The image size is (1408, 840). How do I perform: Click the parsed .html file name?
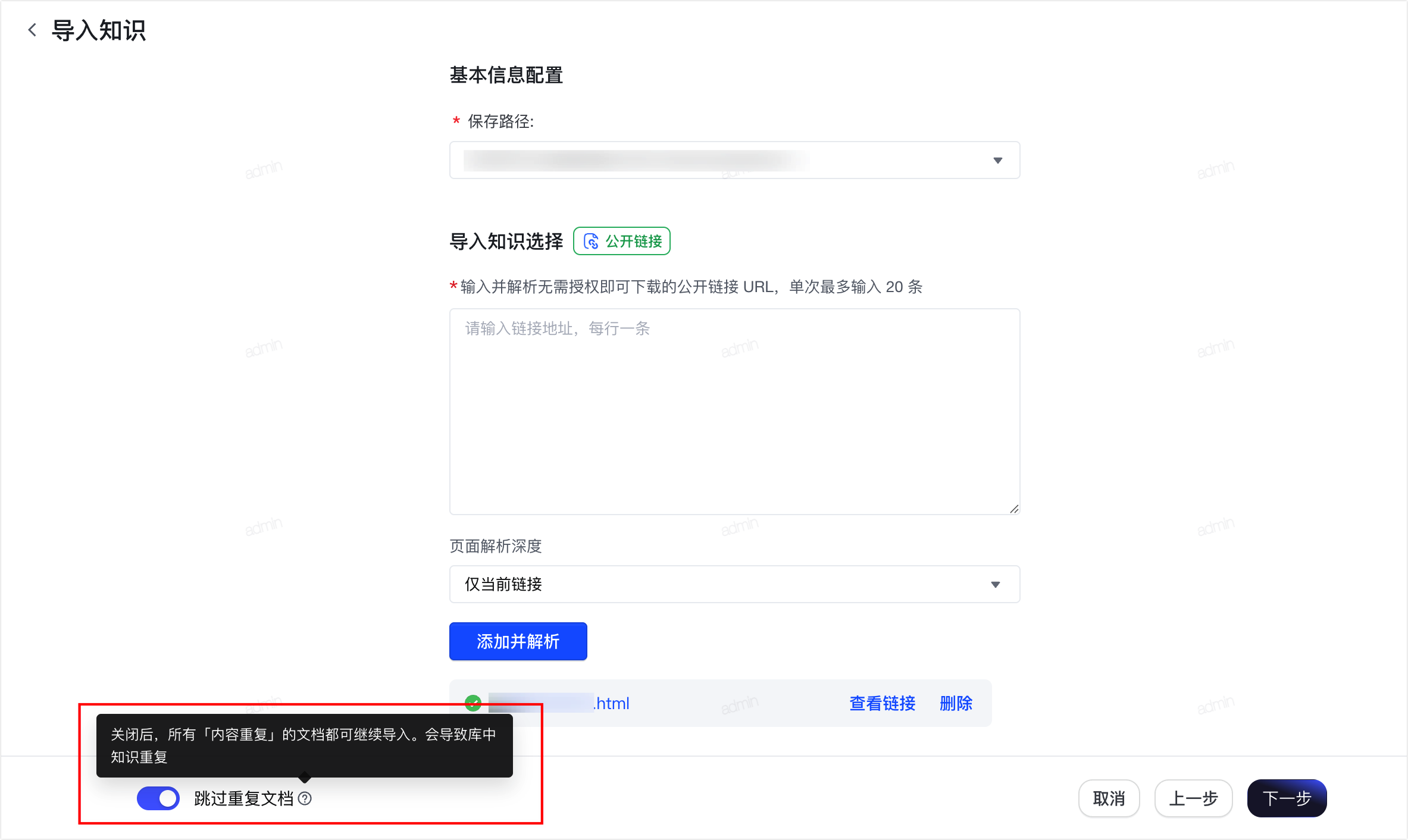(x=559, y=703)
